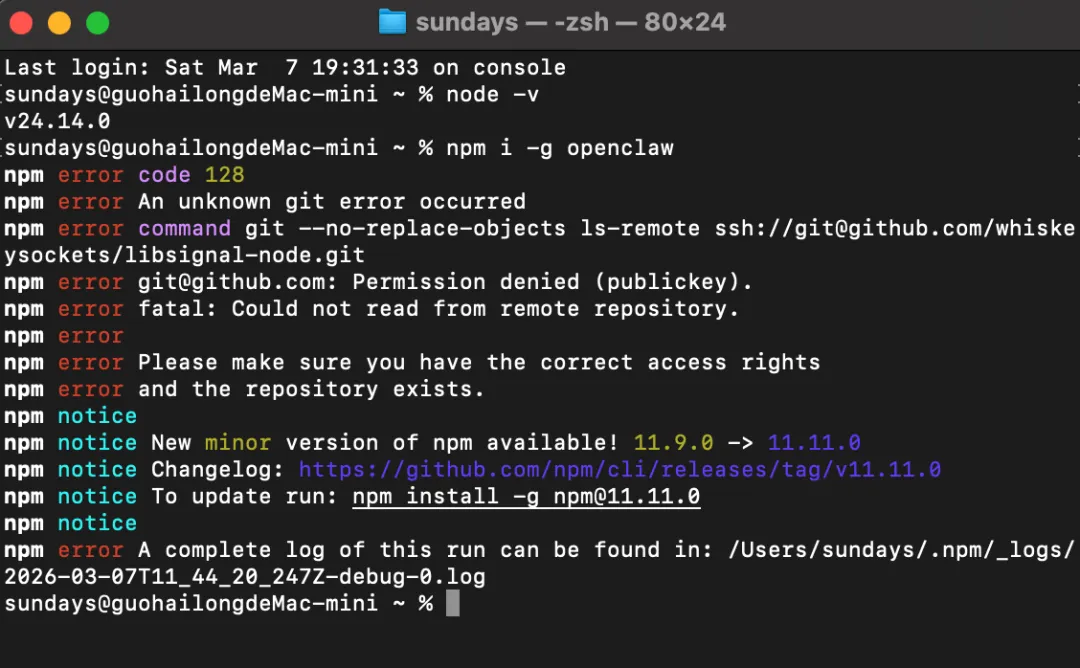Click the green full-screen window button

click(97, 22)
